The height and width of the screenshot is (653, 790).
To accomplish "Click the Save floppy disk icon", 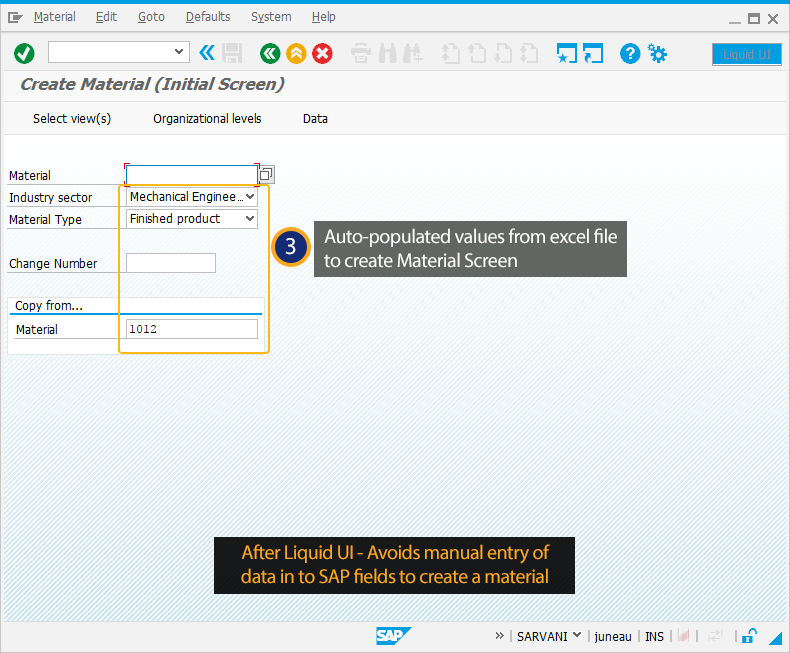I will click(x=232, y=53).
